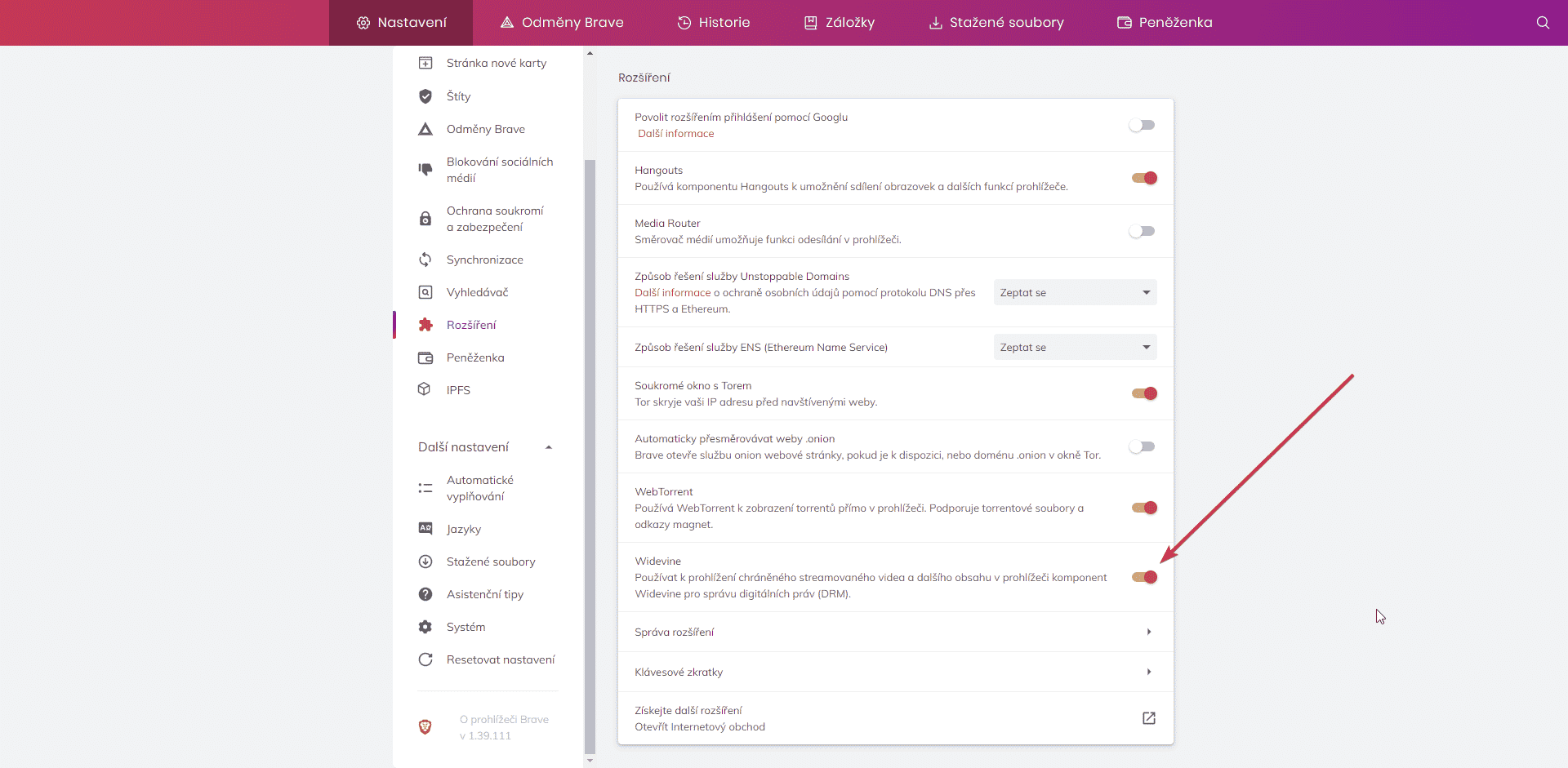Open the Unstoppable Domains resolution dropdown

pyautogui.click(x=1075, y=292)
